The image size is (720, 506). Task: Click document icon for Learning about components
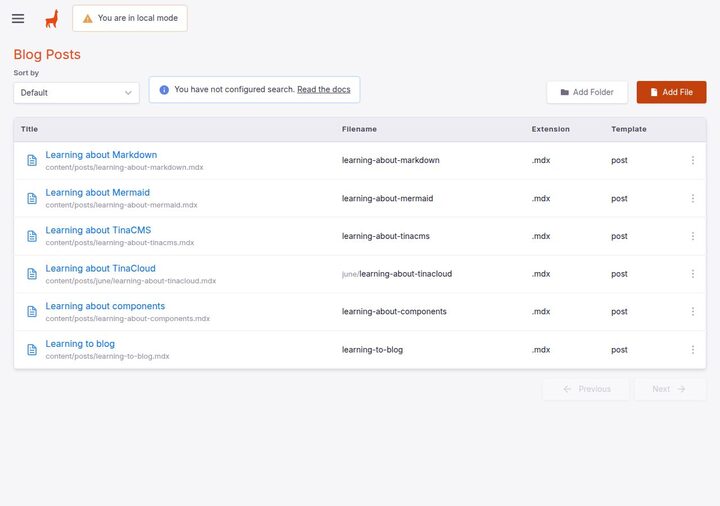click(x=32, y=311)
